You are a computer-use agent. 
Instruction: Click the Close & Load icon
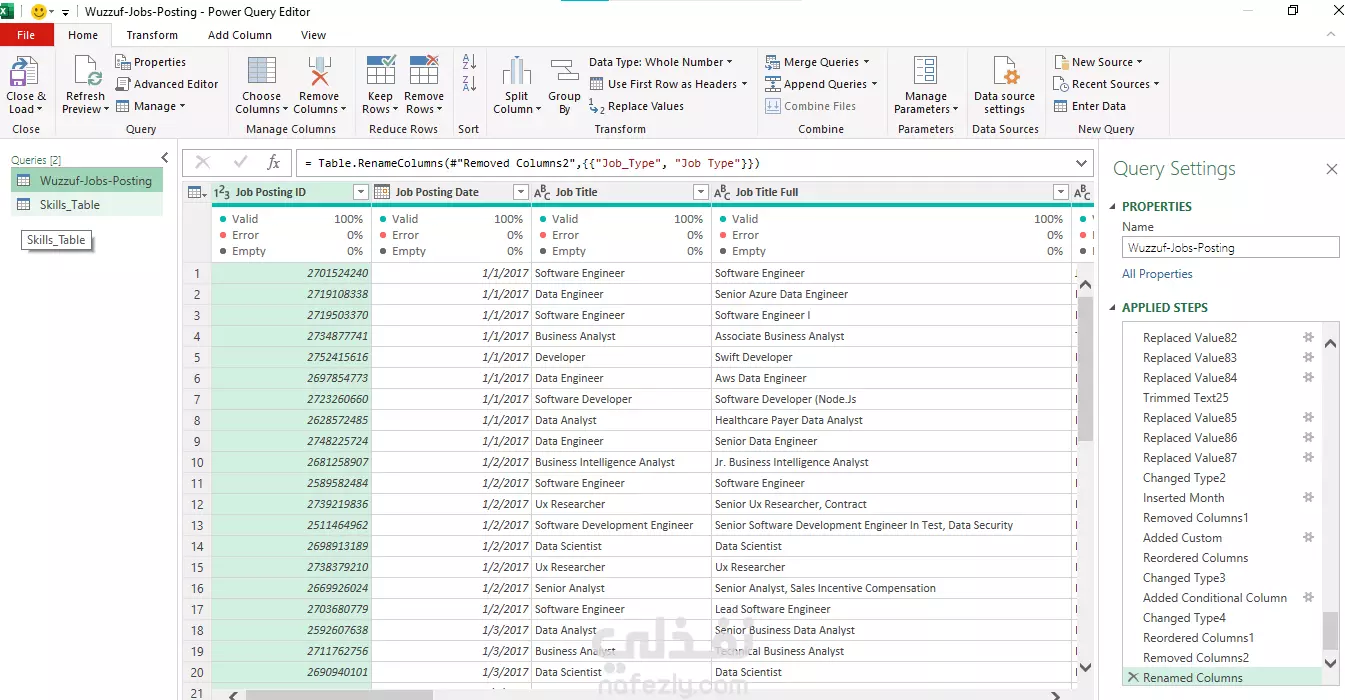[24, 72]
